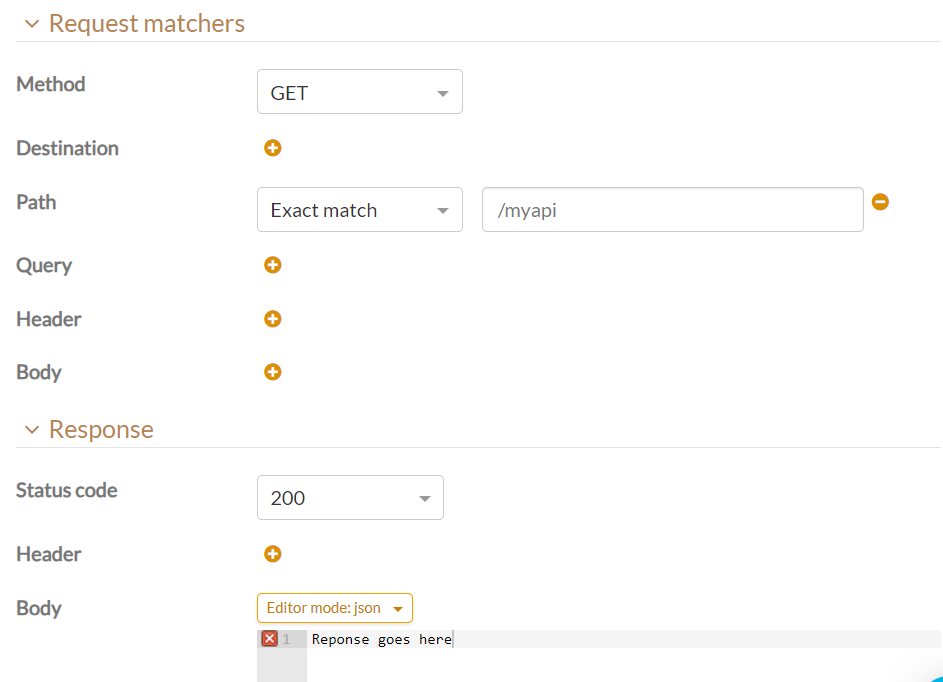Collapse the Response section chevron
943x682 pixels.
32,430
